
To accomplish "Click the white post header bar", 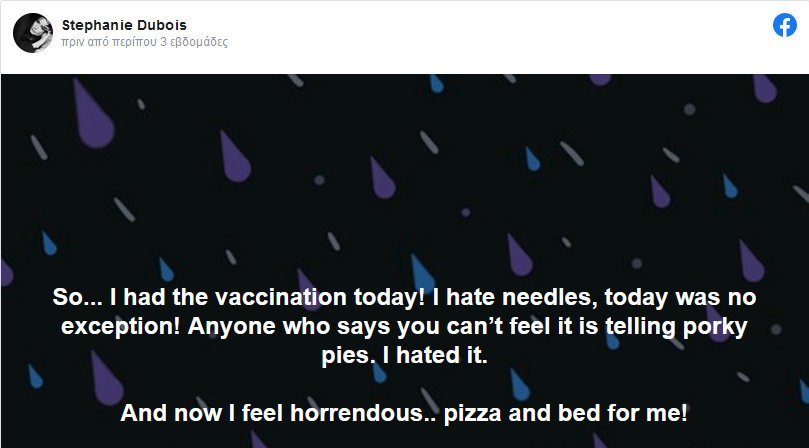I will coord(404,37).
